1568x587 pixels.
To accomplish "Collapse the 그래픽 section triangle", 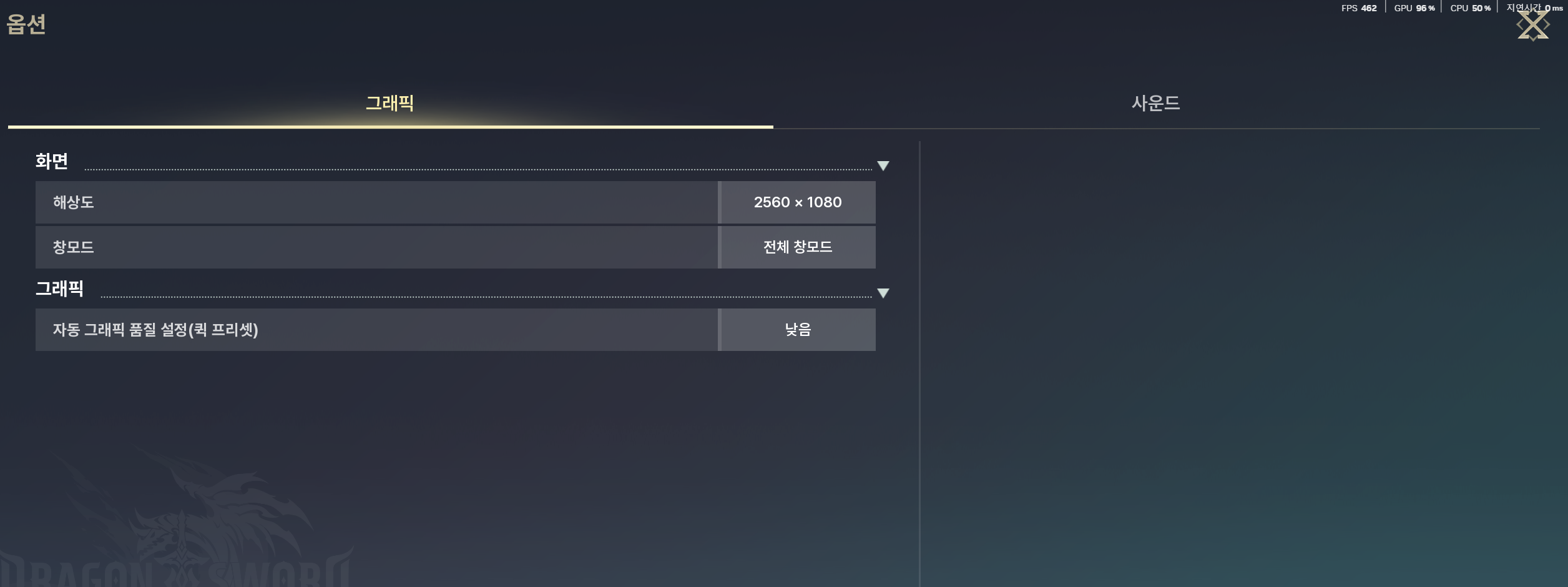I will (x=883, y=293).
